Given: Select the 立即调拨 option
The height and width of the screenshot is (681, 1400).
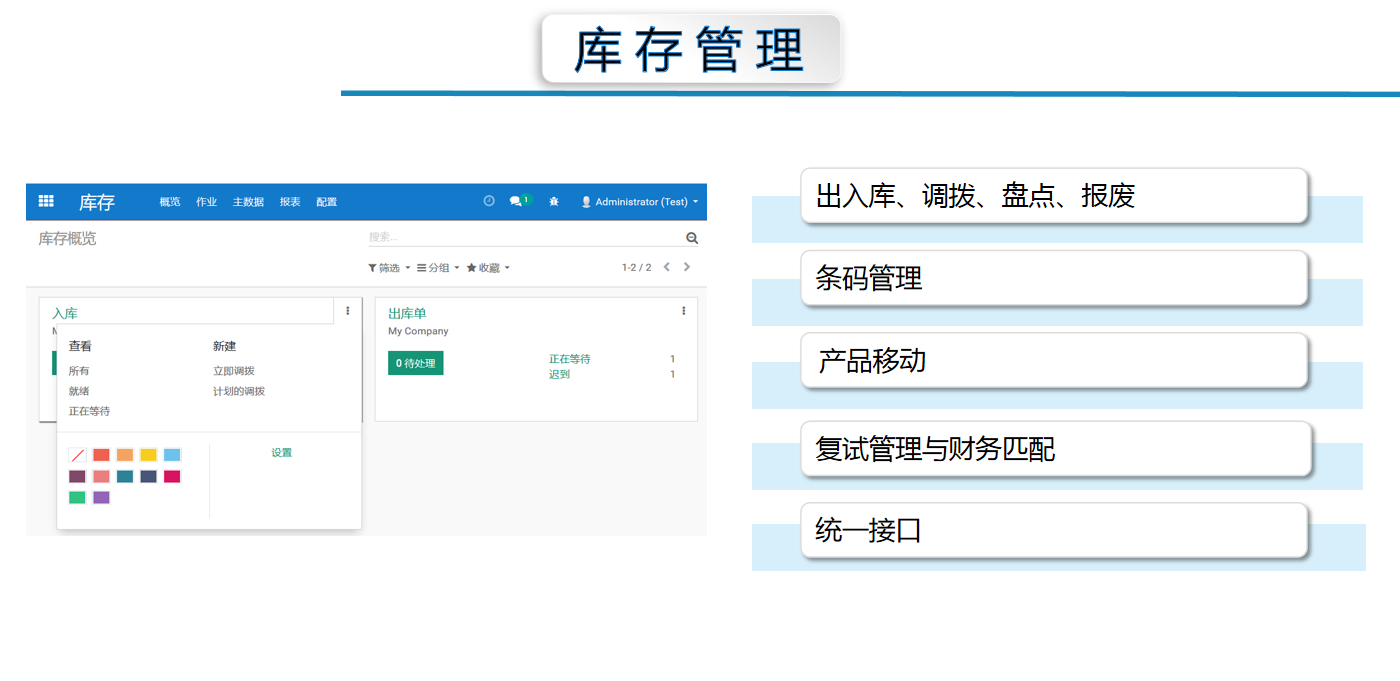Looking at the screenshot, I should 232,370.
